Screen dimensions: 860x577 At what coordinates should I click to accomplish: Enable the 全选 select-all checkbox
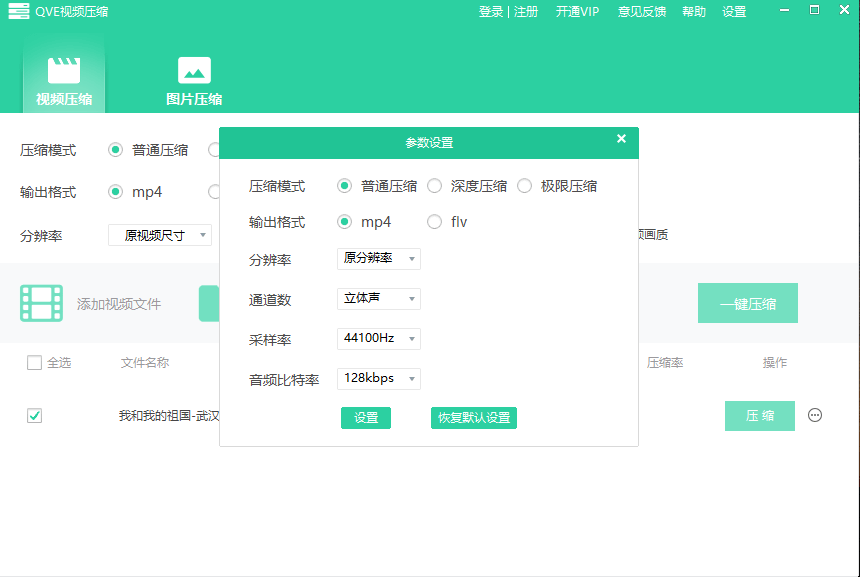tap(34, 362)
